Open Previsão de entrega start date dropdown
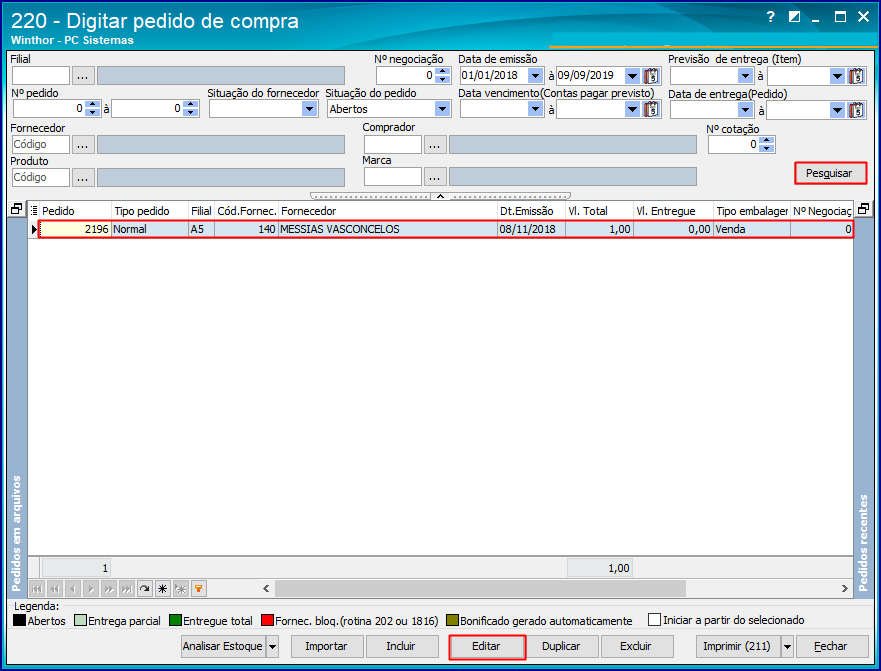881x671 pixels. [746, 75]
